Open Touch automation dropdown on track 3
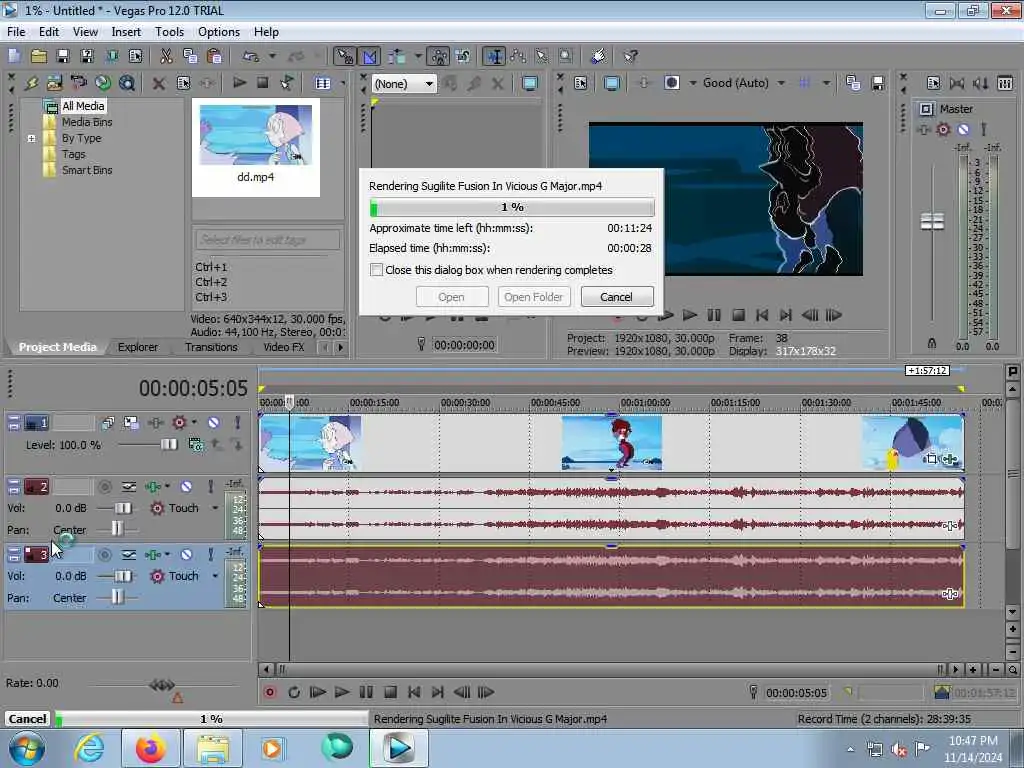The width and height of the screenshot is (1024, 768). coord(215,576)
